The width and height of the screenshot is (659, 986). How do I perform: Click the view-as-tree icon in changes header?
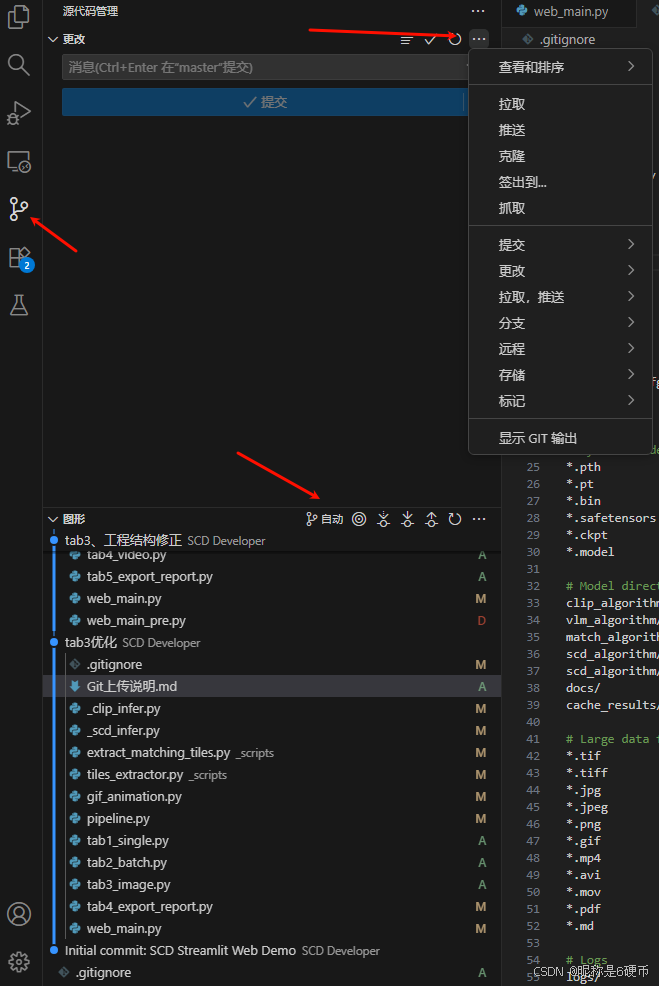pos(407,40)
